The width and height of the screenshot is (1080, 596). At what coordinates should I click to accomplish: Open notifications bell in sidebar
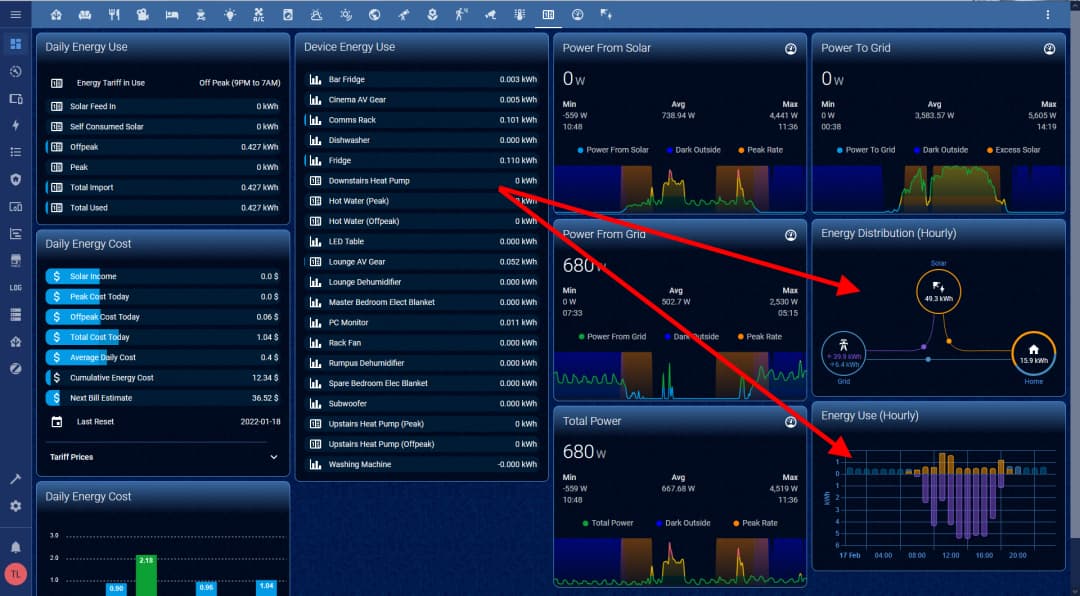[15, 547]
